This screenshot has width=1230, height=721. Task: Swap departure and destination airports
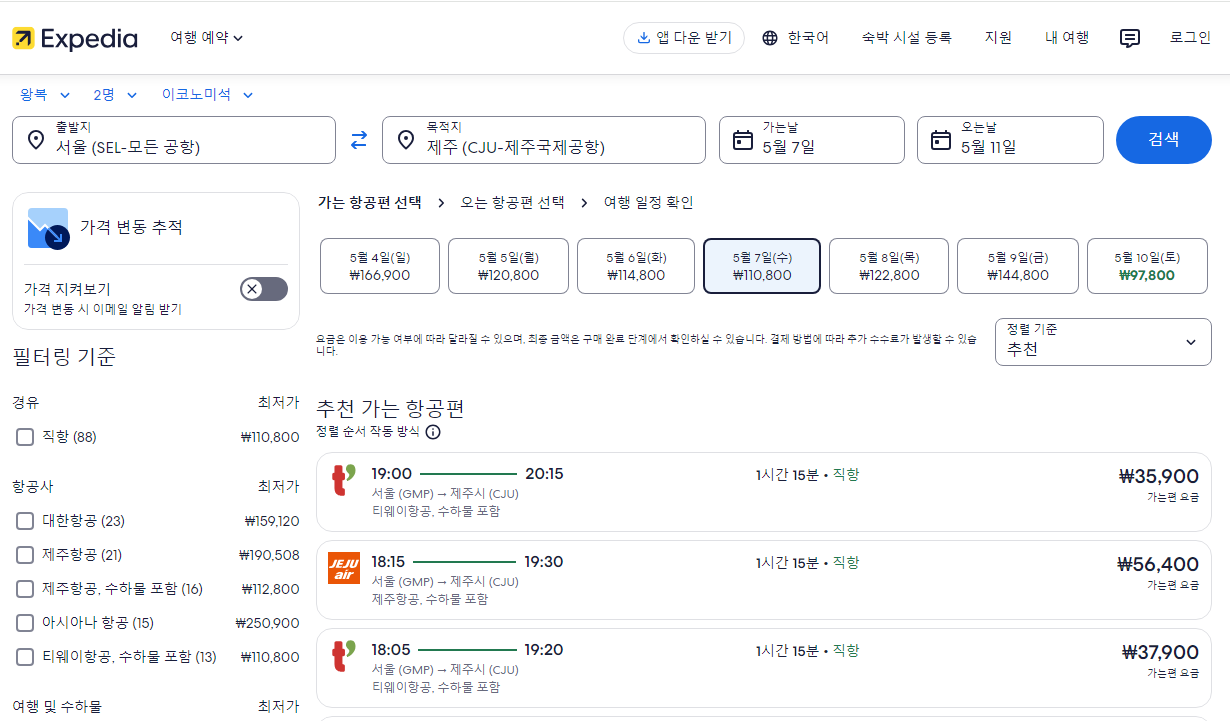(x=359, y=140)
